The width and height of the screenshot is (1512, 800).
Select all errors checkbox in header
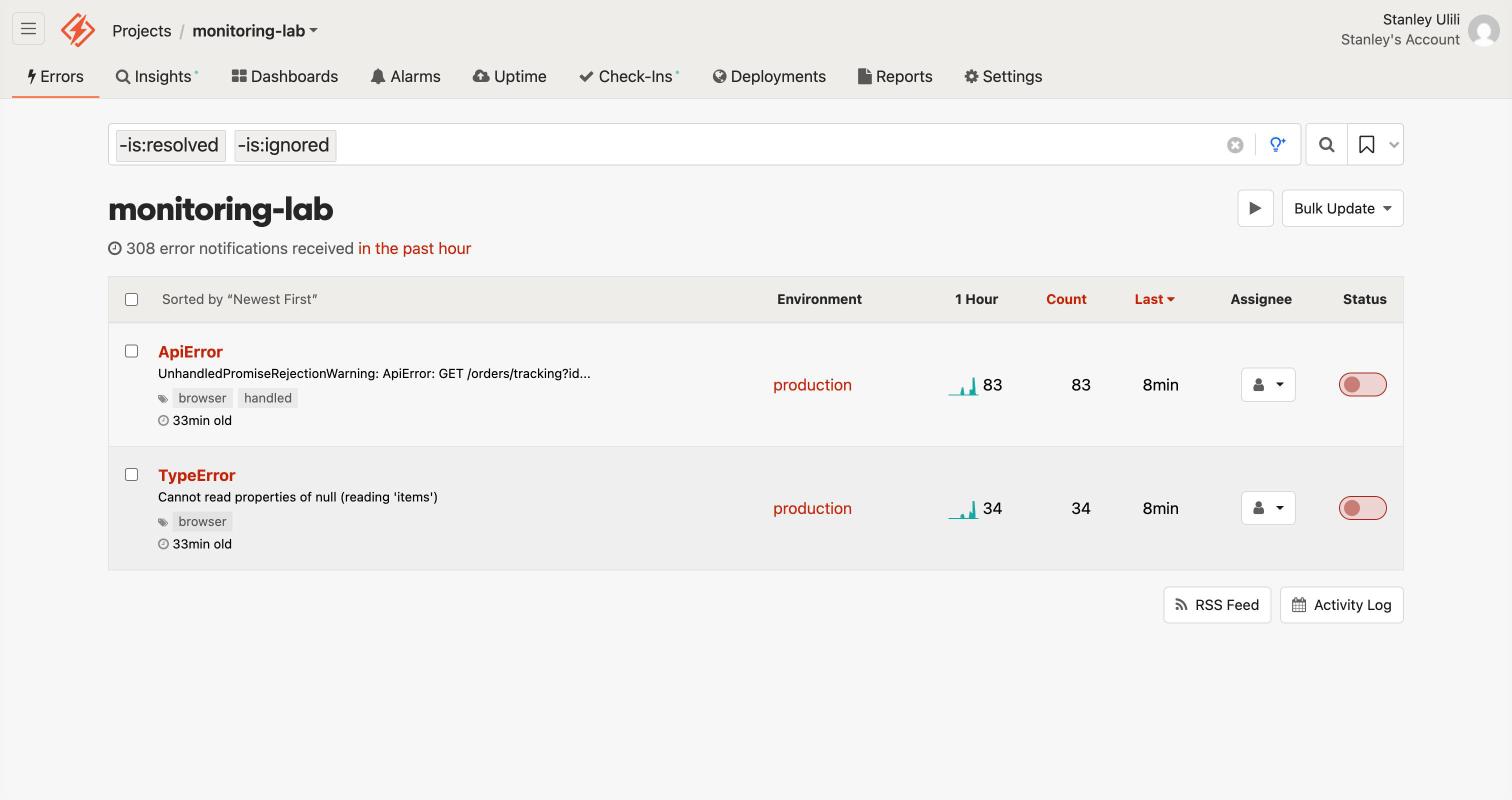(131, 299)
